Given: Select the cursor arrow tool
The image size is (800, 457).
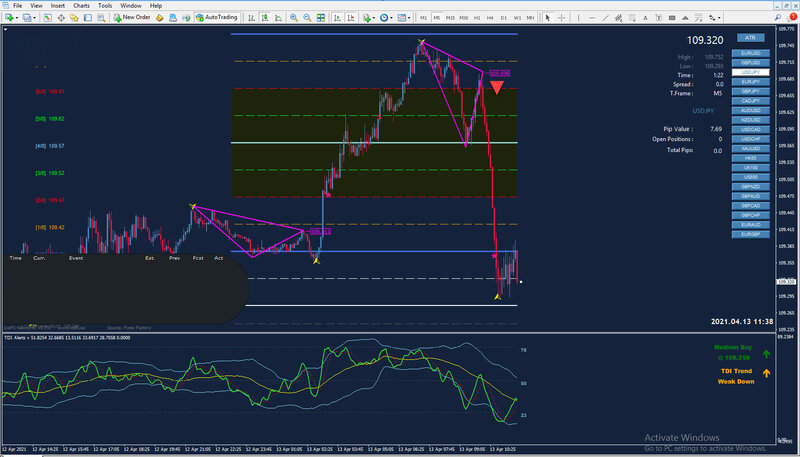Looking at the screenshot, I should click(547, 18).
